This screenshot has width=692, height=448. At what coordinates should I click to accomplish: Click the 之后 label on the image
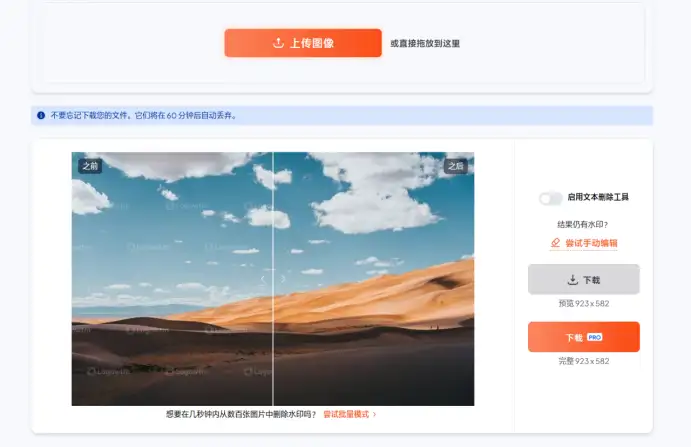click(x=455, y=166)
